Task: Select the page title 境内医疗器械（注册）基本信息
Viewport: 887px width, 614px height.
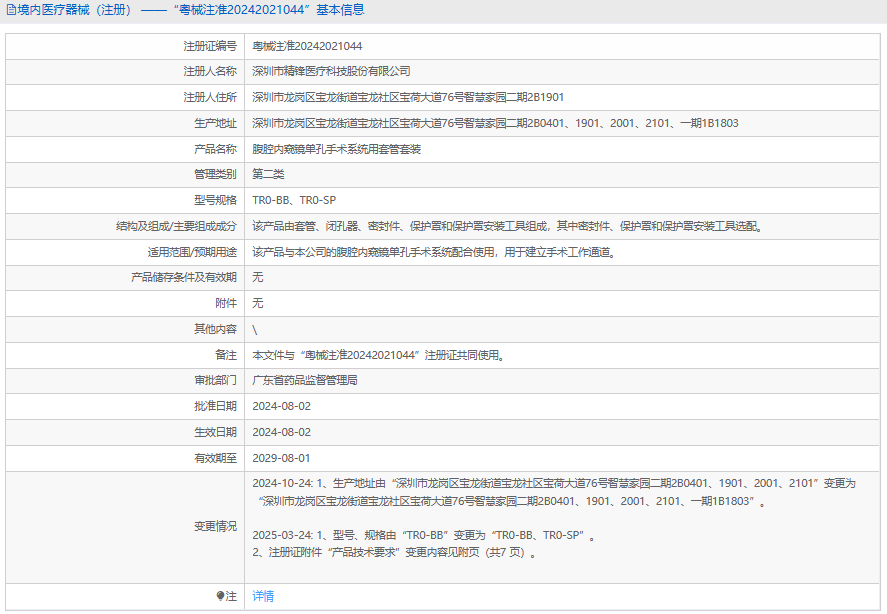Action: click(191, 10)
